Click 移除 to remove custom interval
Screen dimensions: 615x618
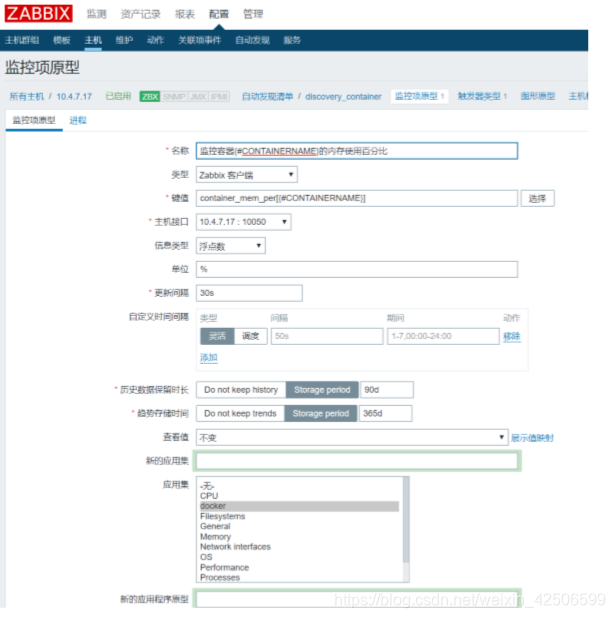(x=512, y=336)
